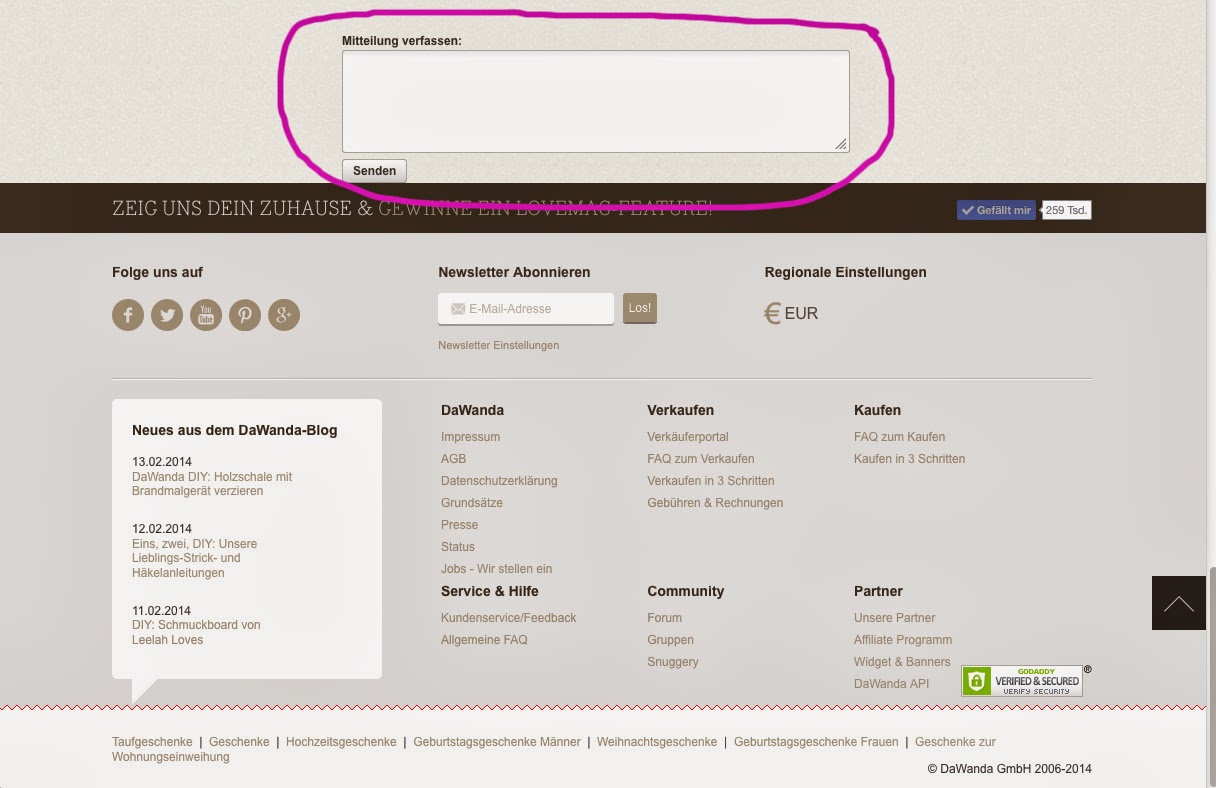Open 'Verkaufen in 3 Schritten' link
Viewport: 1216px width, 788px height.
click(711, 481)
